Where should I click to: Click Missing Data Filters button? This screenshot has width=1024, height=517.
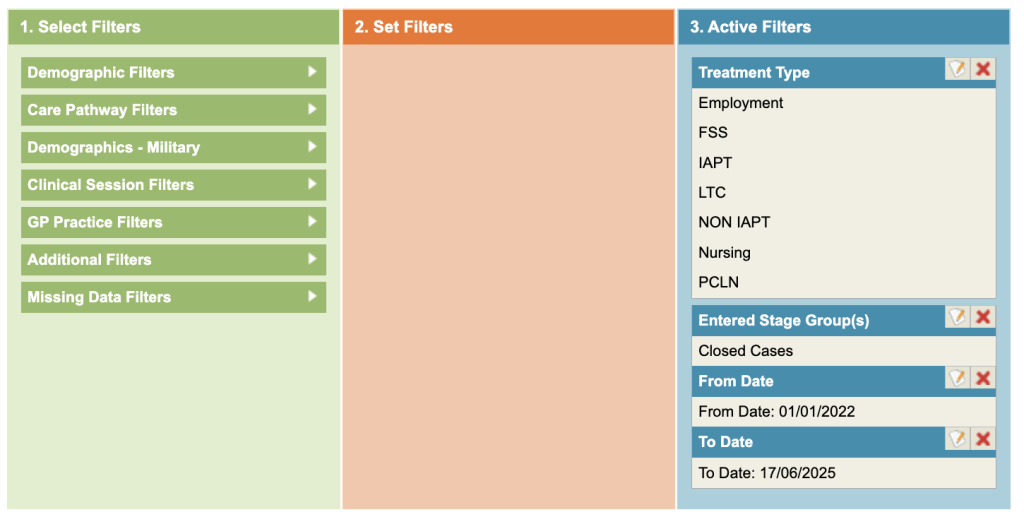[x=173, y=297]
